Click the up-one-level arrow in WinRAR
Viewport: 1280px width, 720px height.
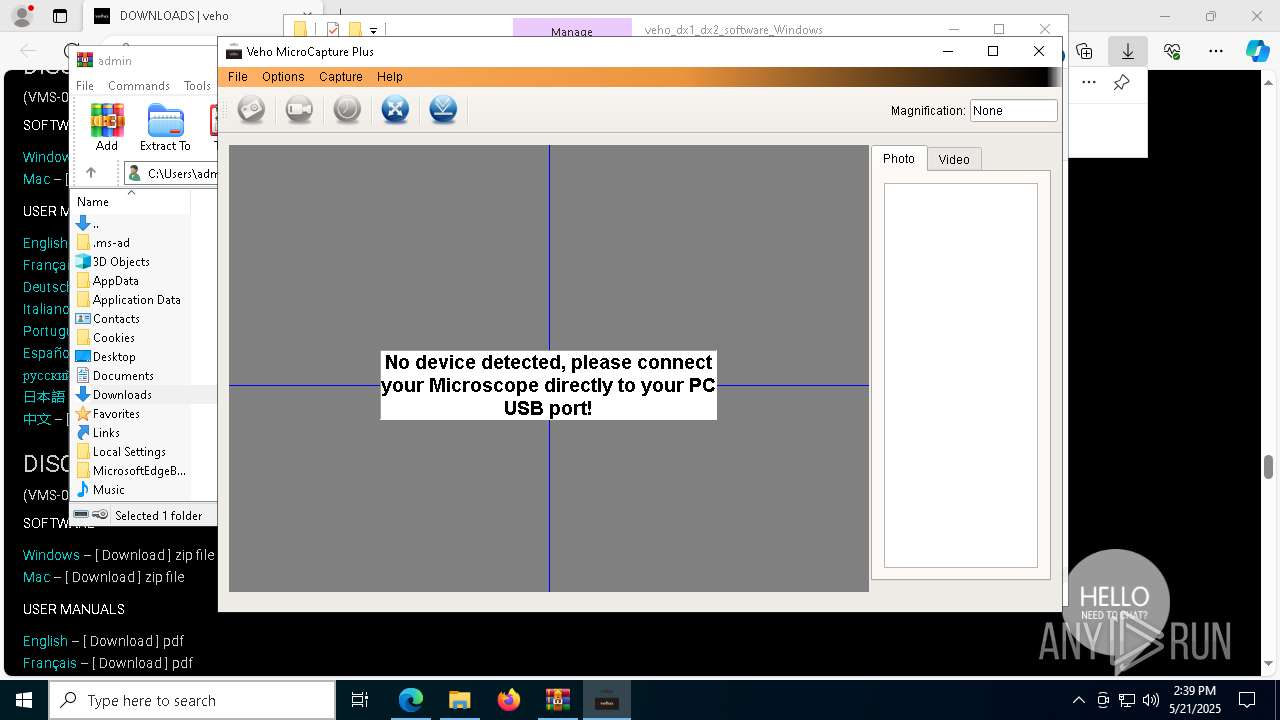pyautogui.click(x=90, y=173)
